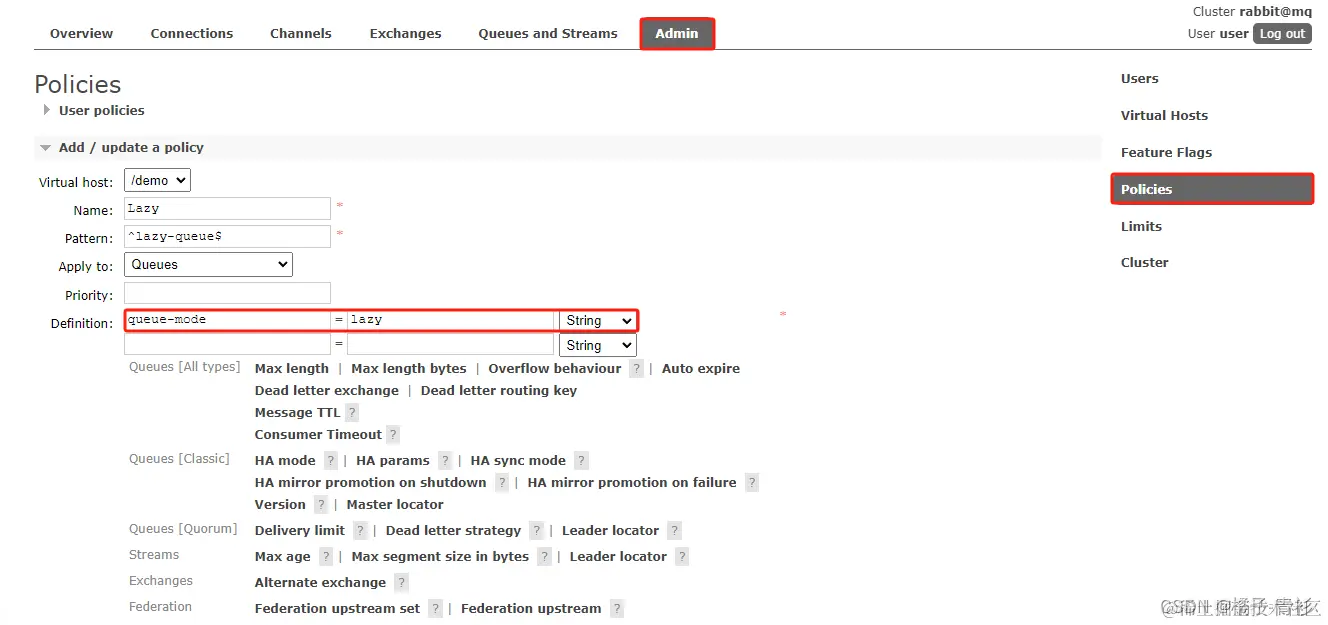The height and width of the screenshot is (625, 1328).
Task: Click the empty Priority input field
Action: [227, 293]
